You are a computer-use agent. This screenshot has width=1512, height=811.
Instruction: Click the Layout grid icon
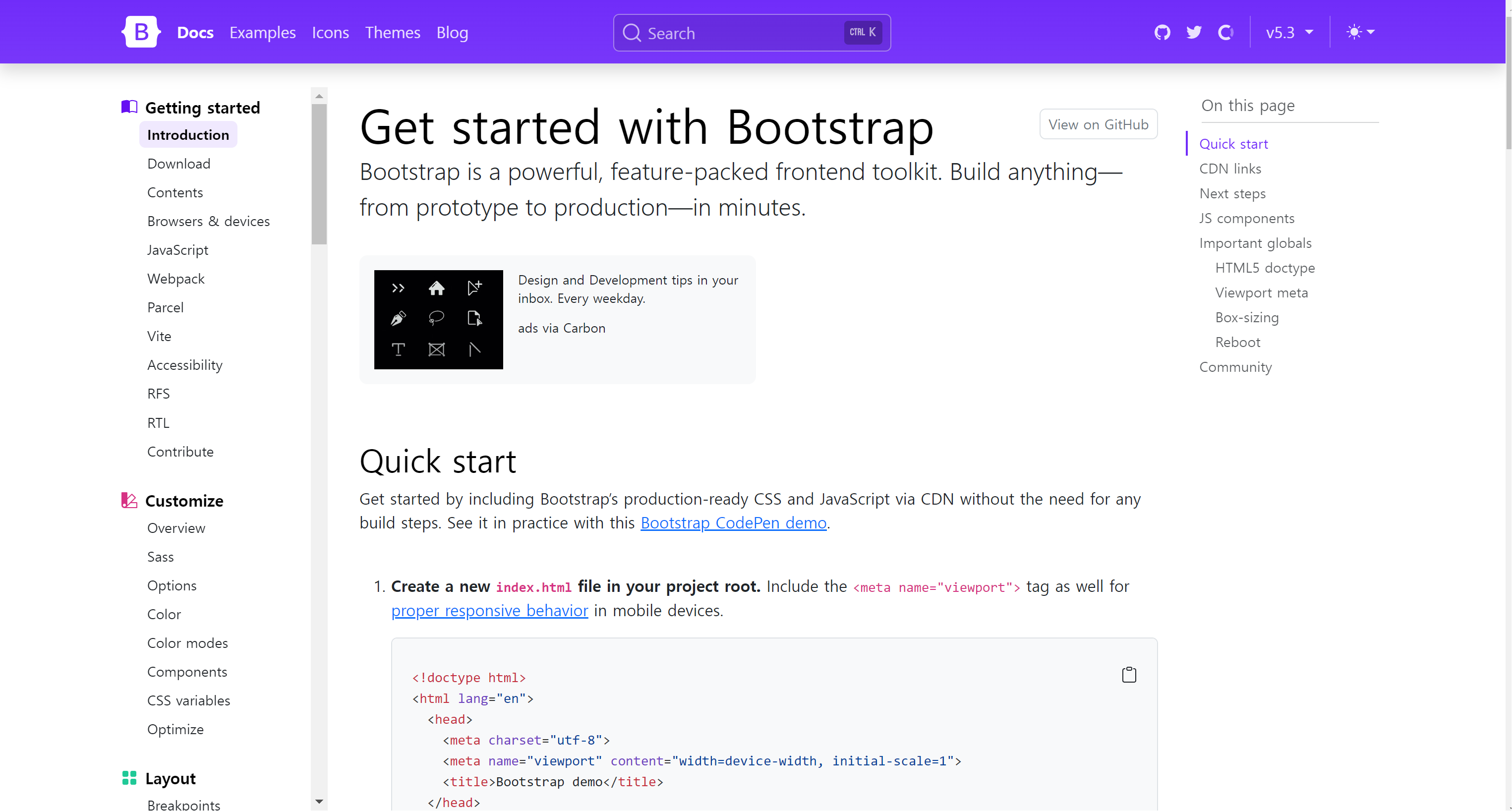tap(129, 778)
